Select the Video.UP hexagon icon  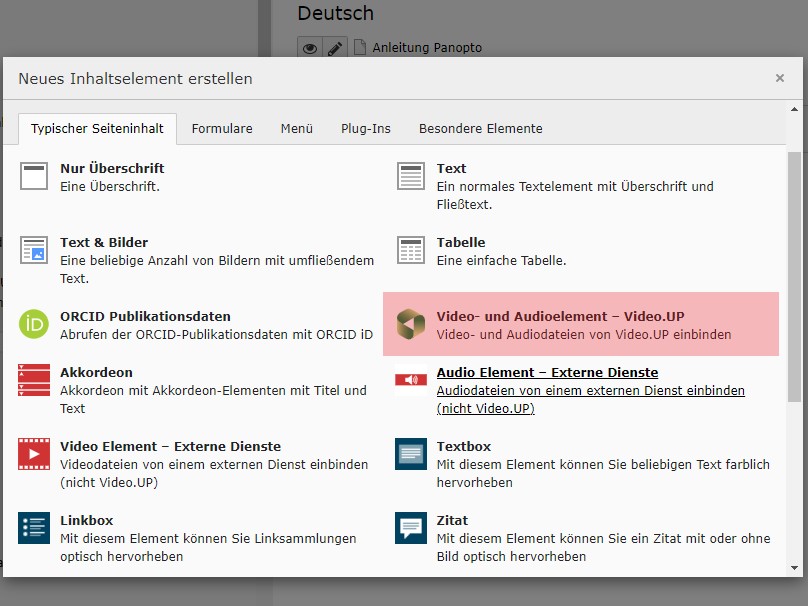click(x=411, y=324)
